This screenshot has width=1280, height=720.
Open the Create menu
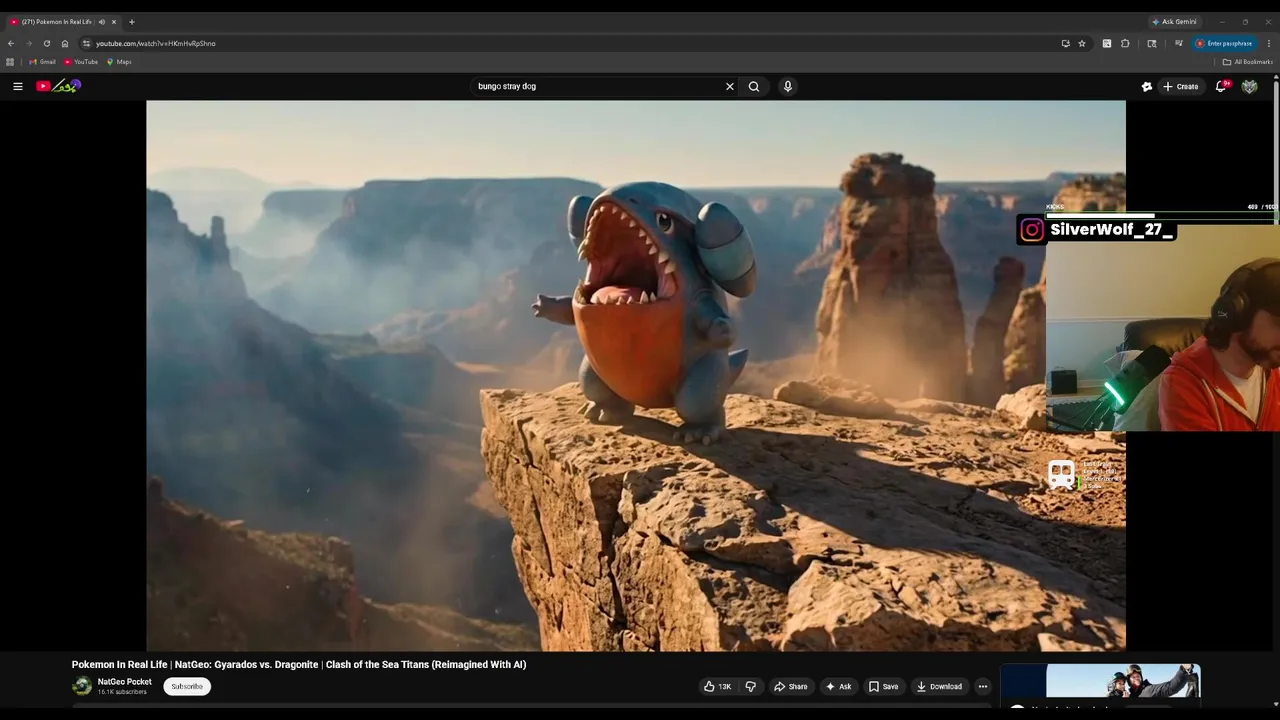(1180, 86)
